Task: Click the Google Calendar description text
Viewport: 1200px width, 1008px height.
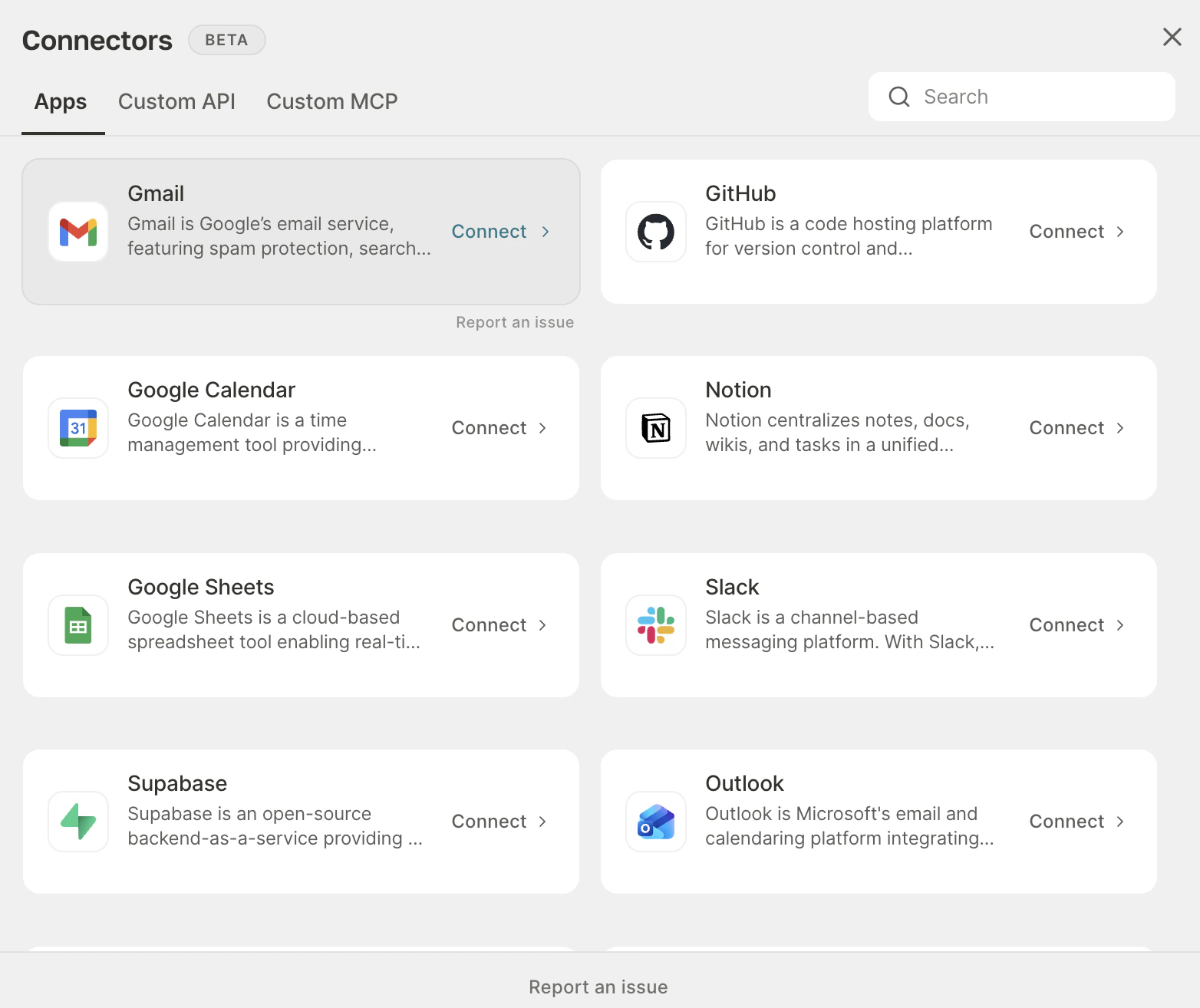Action: click(252, 433)
